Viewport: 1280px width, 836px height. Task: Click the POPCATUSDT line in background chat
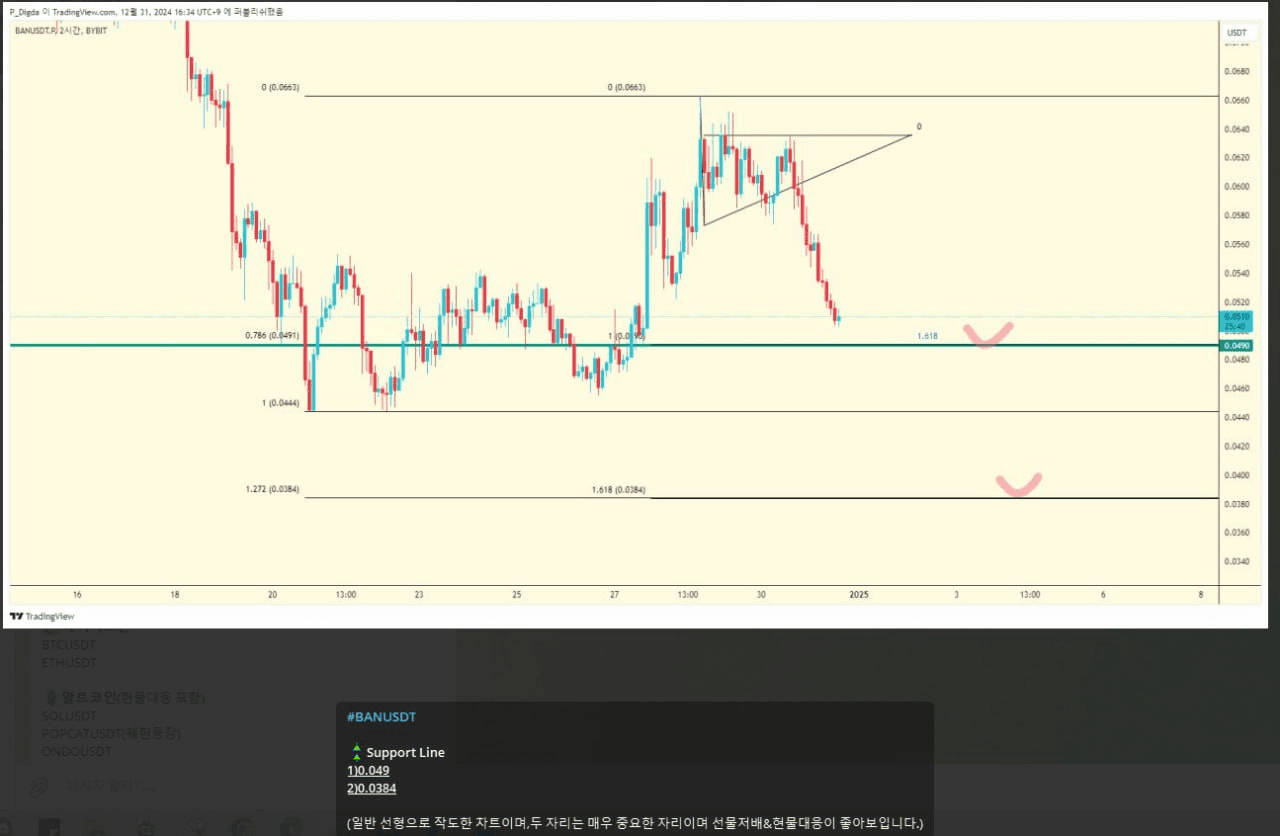point(112,734)
